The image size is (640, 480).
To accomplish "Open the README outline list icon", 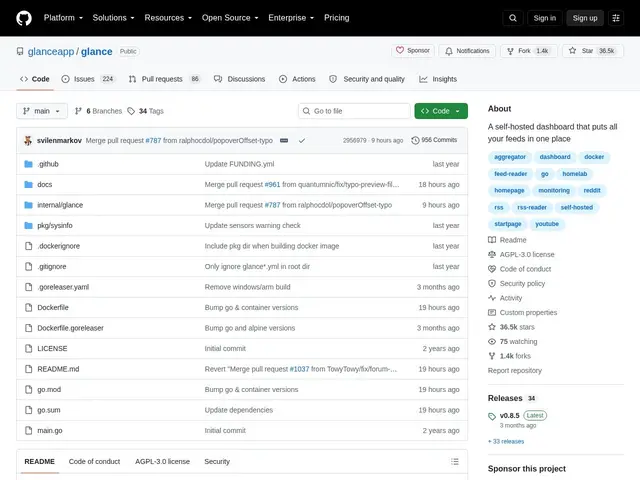I will (455, 461).
